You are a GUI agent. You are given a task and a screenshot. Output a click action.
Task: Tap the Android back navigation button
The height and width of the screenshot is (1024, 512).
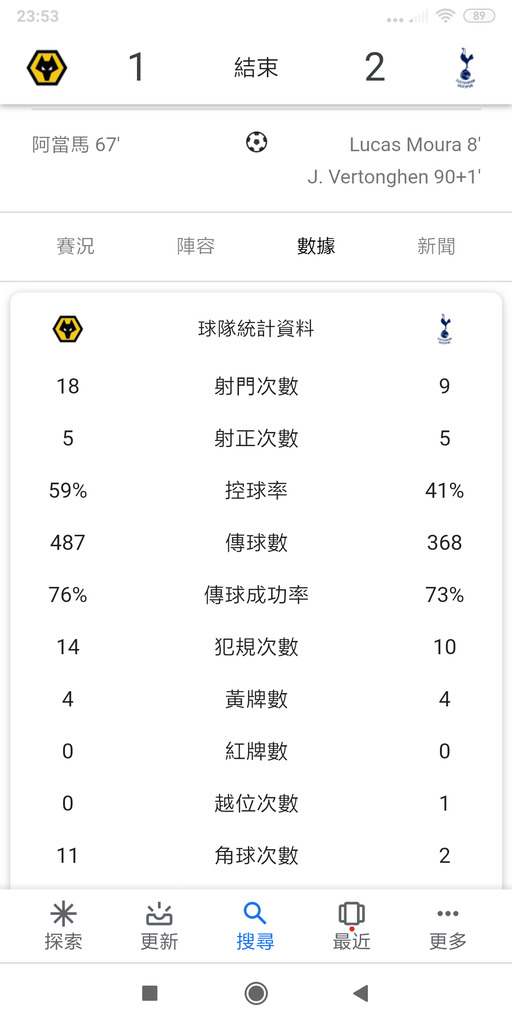click(x=360, y=993)
